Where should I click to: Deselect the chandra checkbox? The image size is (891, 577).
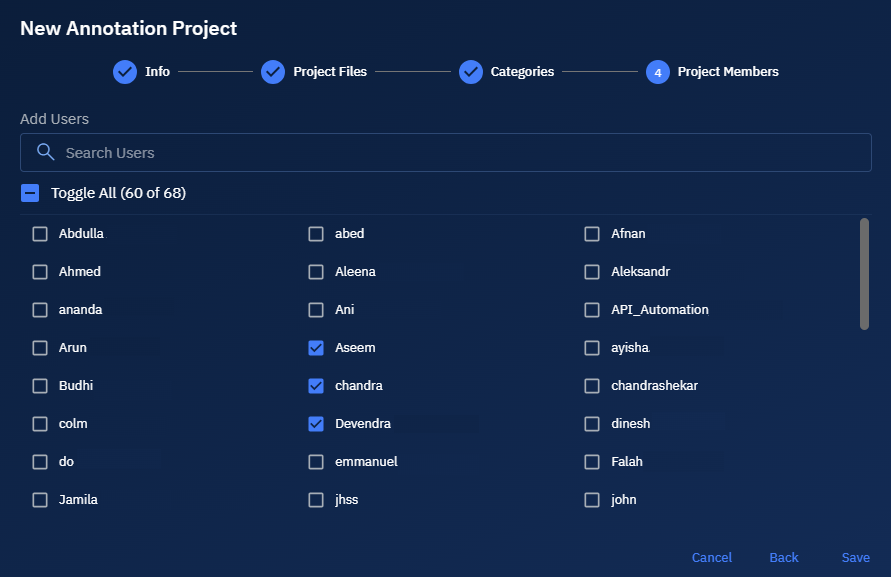point(316,386)
